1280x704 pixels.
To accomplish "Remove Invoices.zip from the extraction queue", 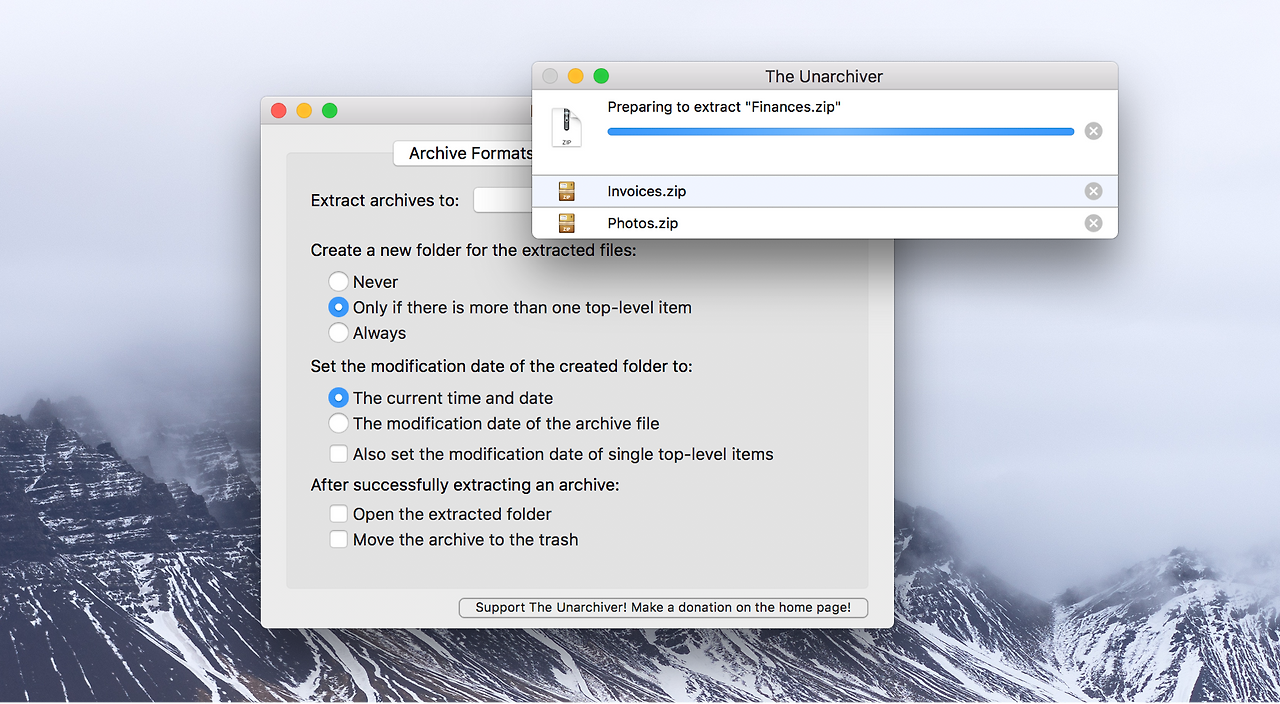I will [1093, 191].
